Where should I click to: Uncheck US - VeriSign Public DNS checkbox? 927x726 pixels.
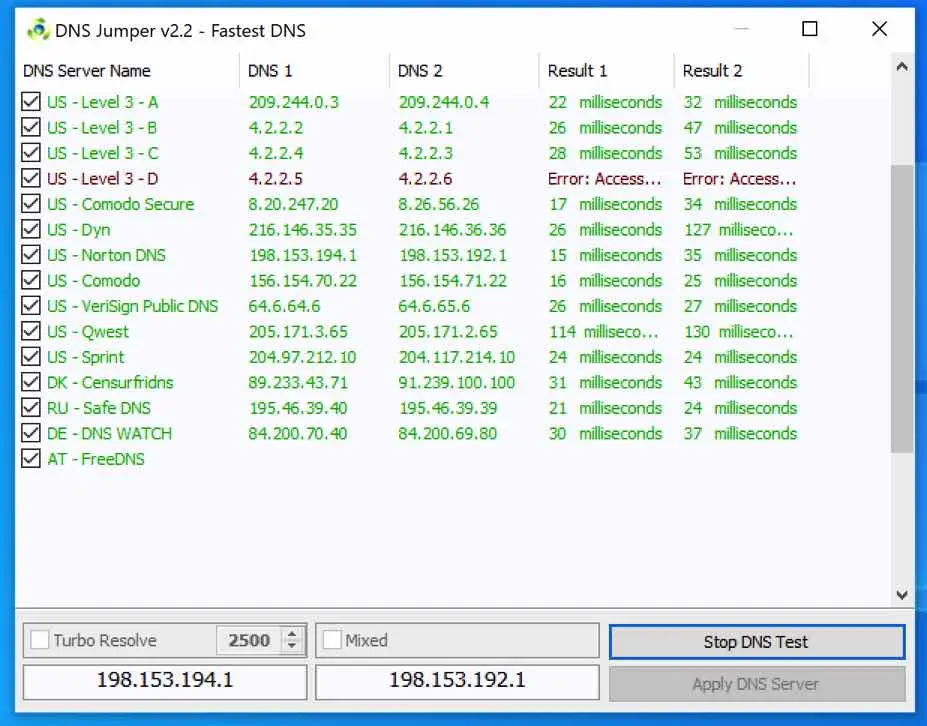click(x=31, y=305)
